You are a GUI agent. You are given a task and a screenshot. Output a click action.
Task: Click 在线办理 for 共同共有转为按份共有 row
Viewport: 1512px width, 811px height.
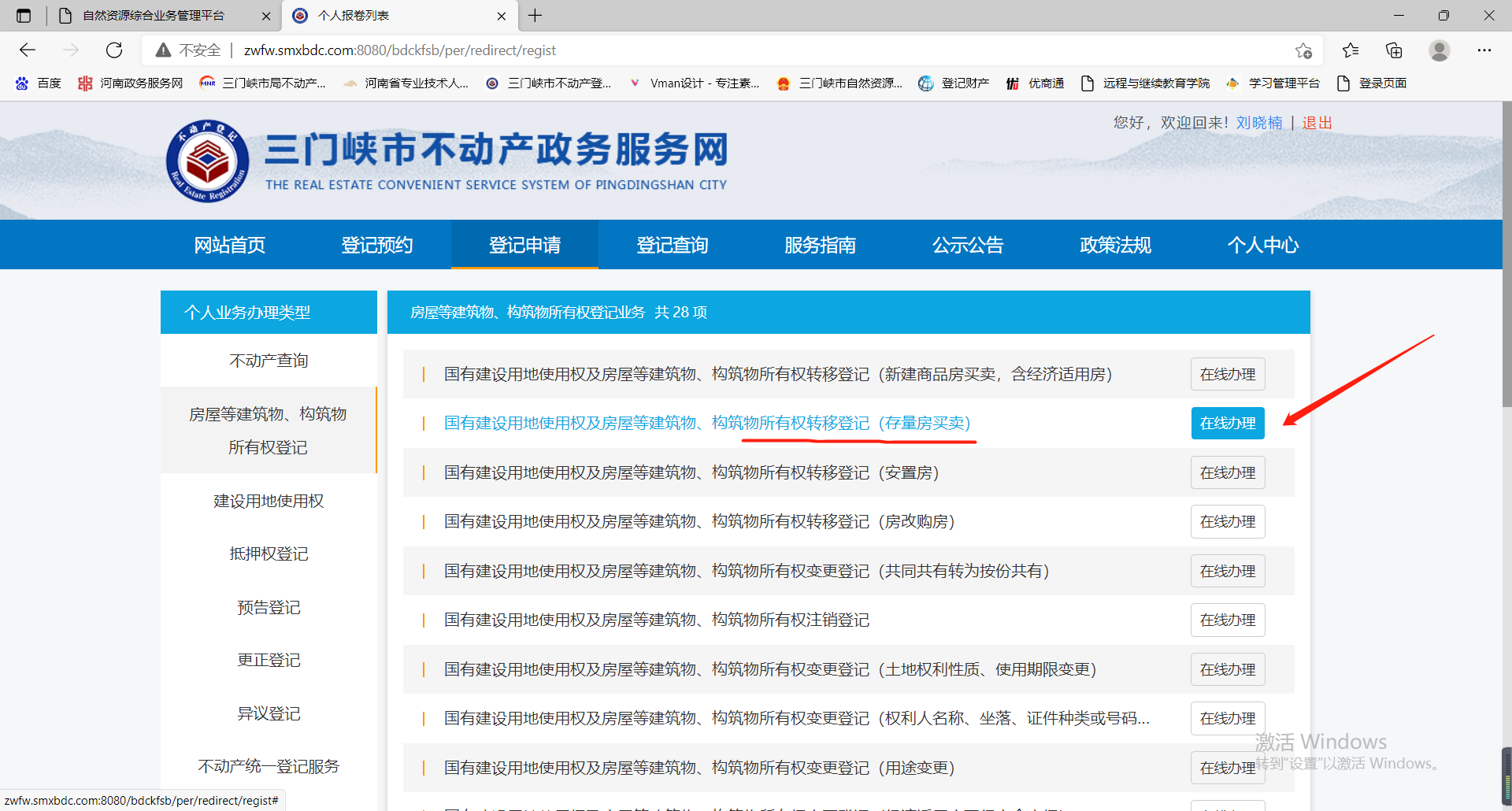(1228, 571)
